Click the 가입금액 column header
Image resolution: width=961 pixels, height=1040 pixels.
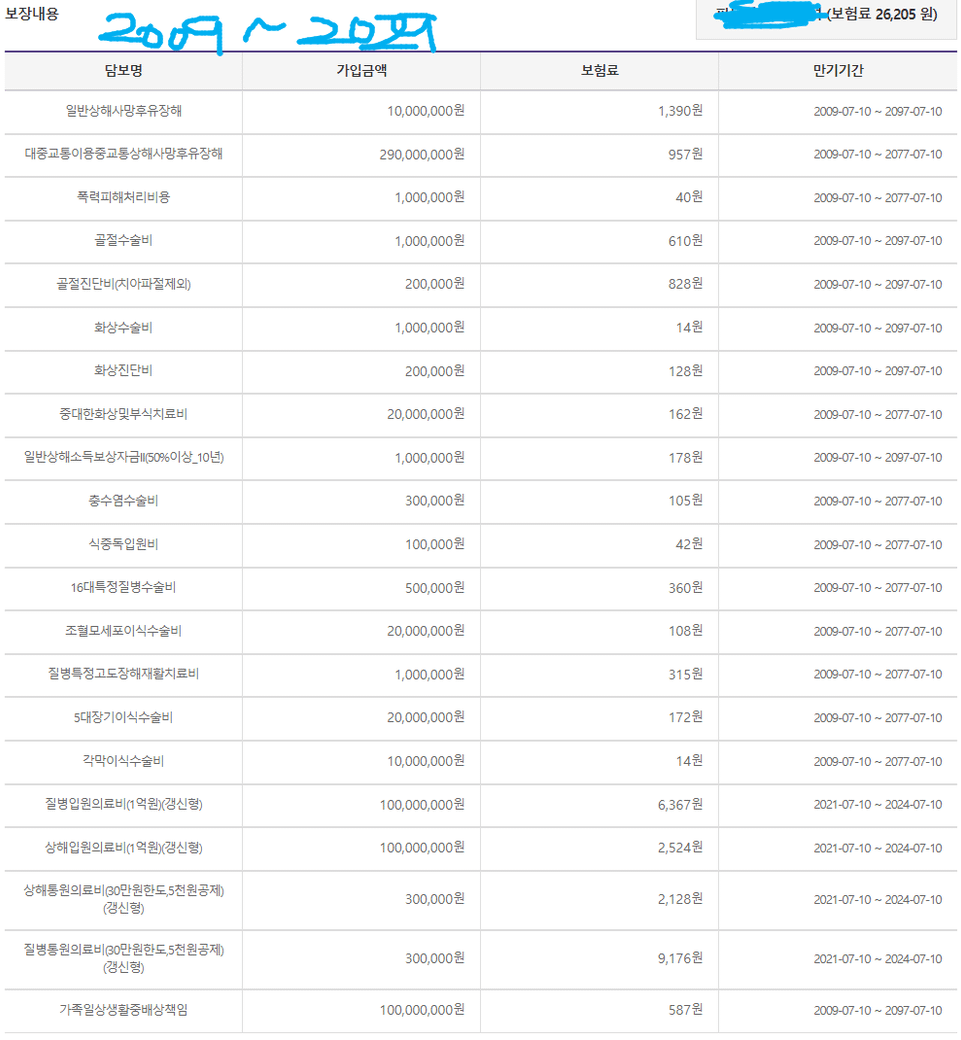(361, 71)
